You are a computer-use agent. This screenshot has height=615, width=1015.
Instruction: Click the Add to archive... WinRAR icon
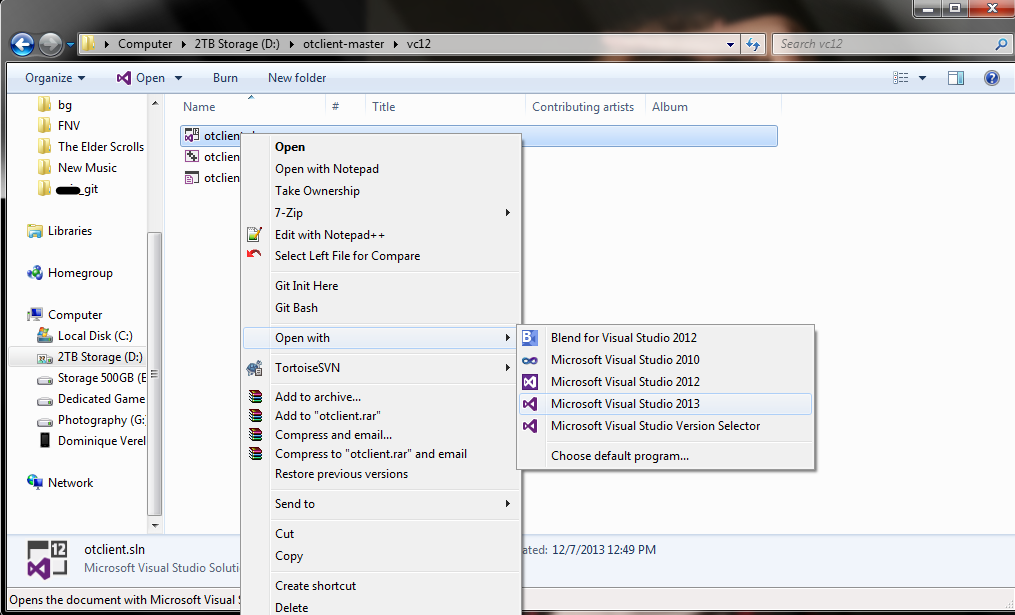click(256, 397)
